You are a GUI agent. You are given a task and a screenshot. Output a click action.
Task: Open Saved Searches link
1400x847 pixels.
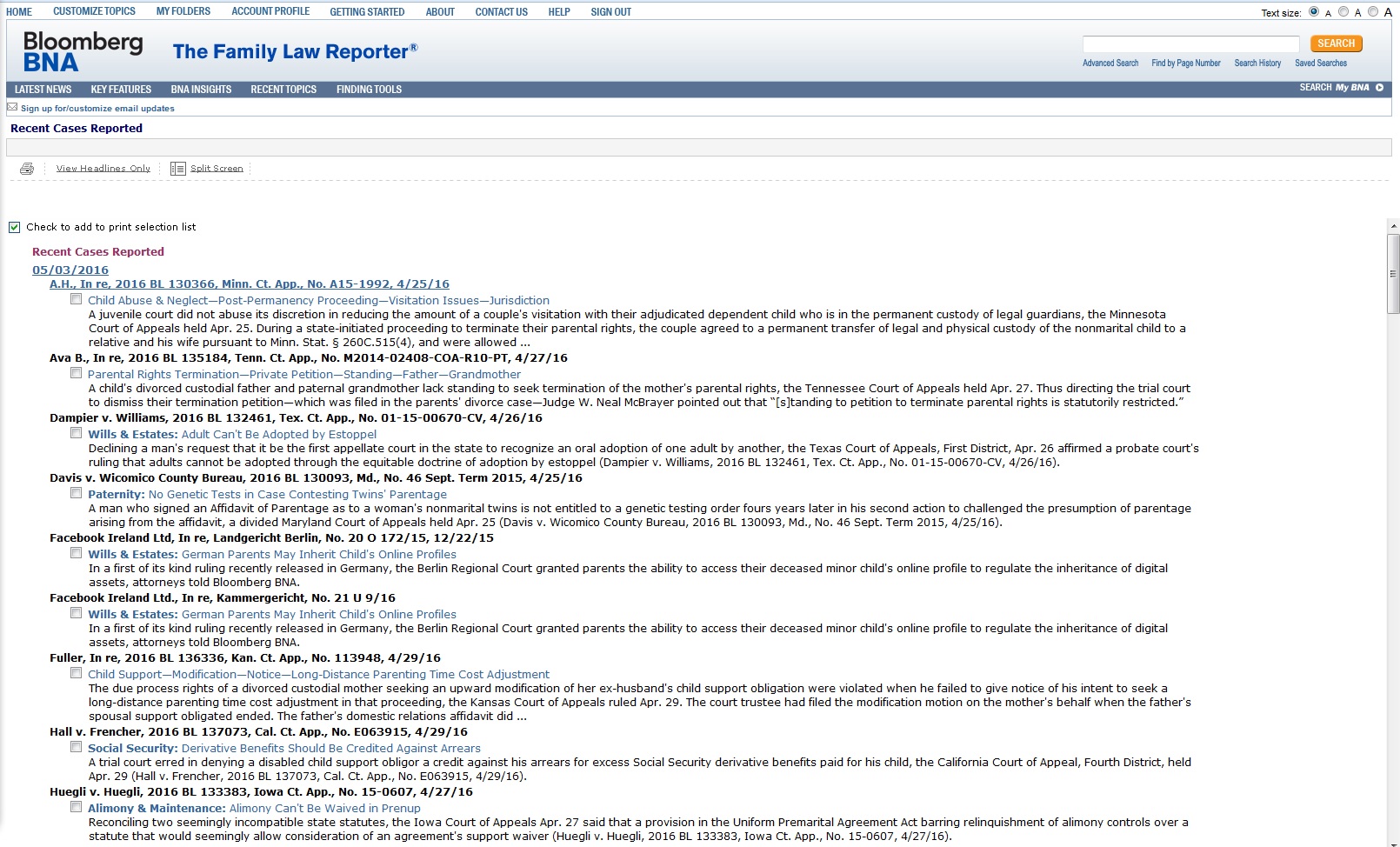pyautogui.click(x=1321, y=63)
